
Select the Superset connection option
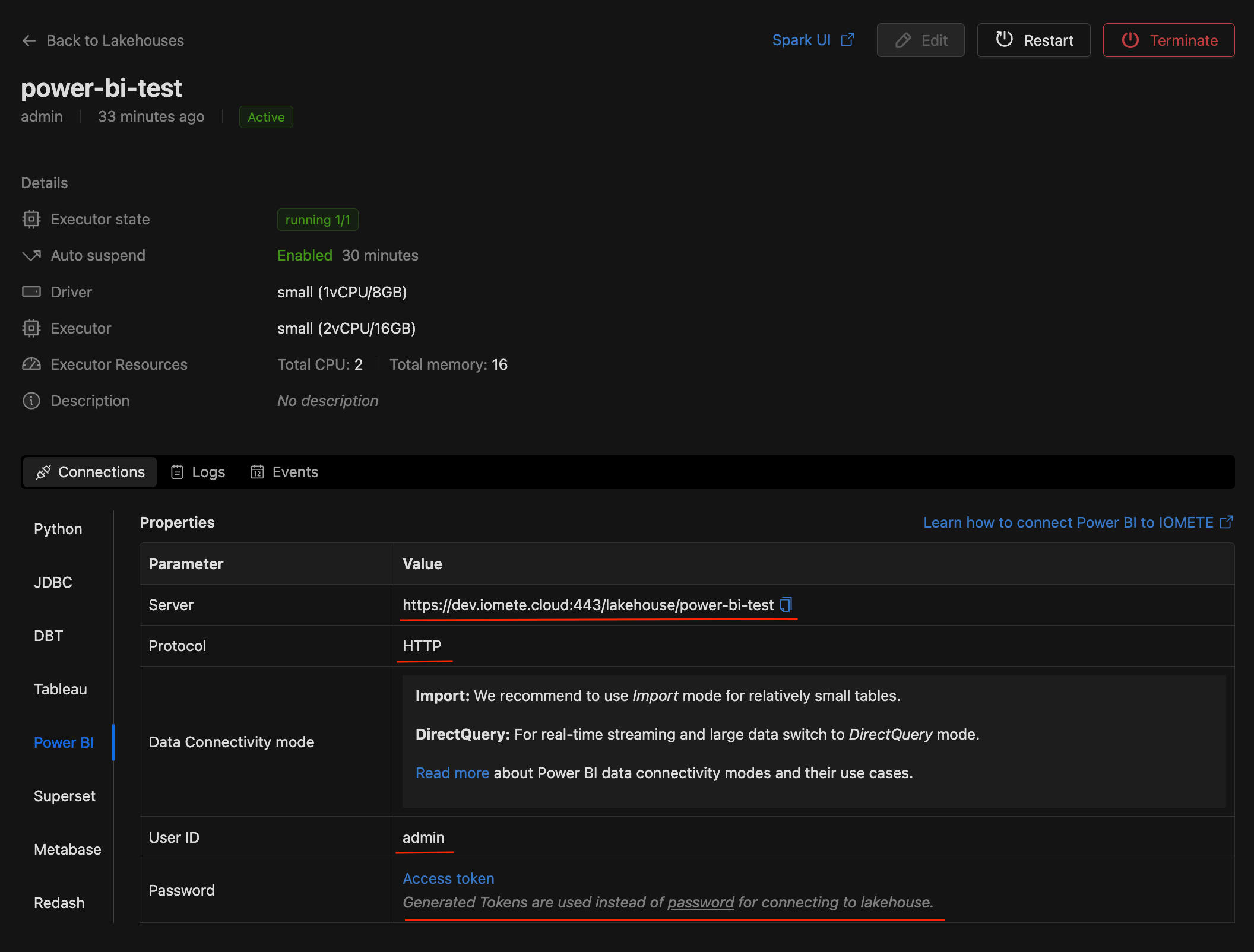65,796
